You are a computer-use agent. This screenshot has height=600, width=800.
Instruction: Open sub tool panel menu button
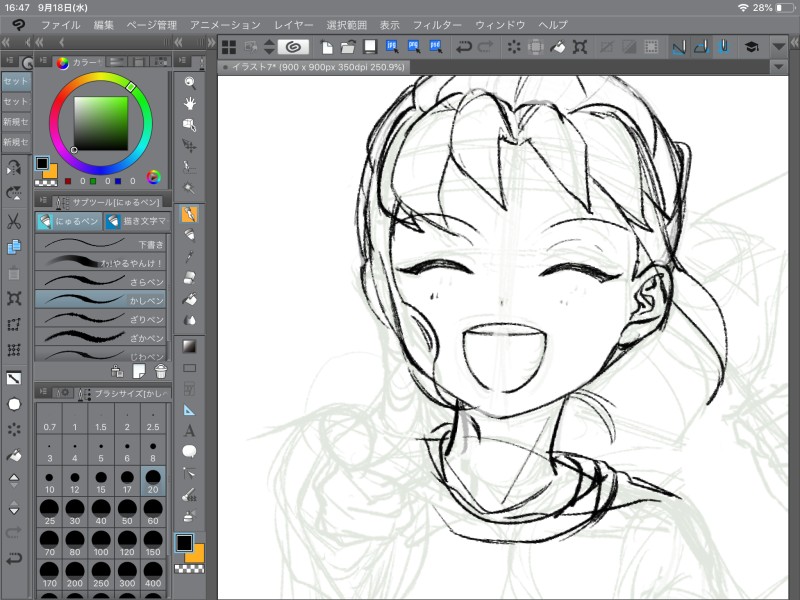pos(43,201)
